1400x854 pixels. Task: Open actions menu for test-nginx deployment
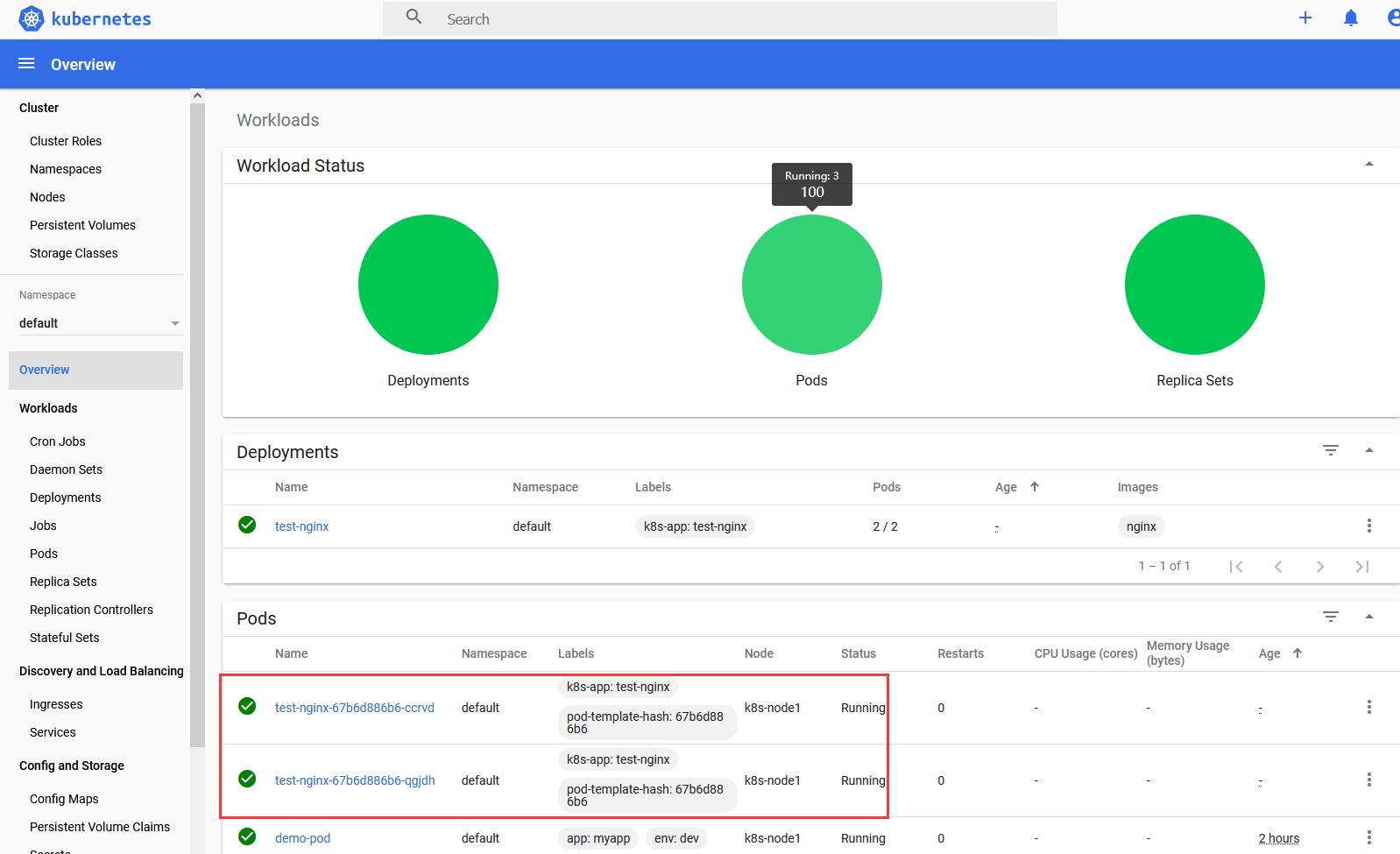[x=1369, y=526]
